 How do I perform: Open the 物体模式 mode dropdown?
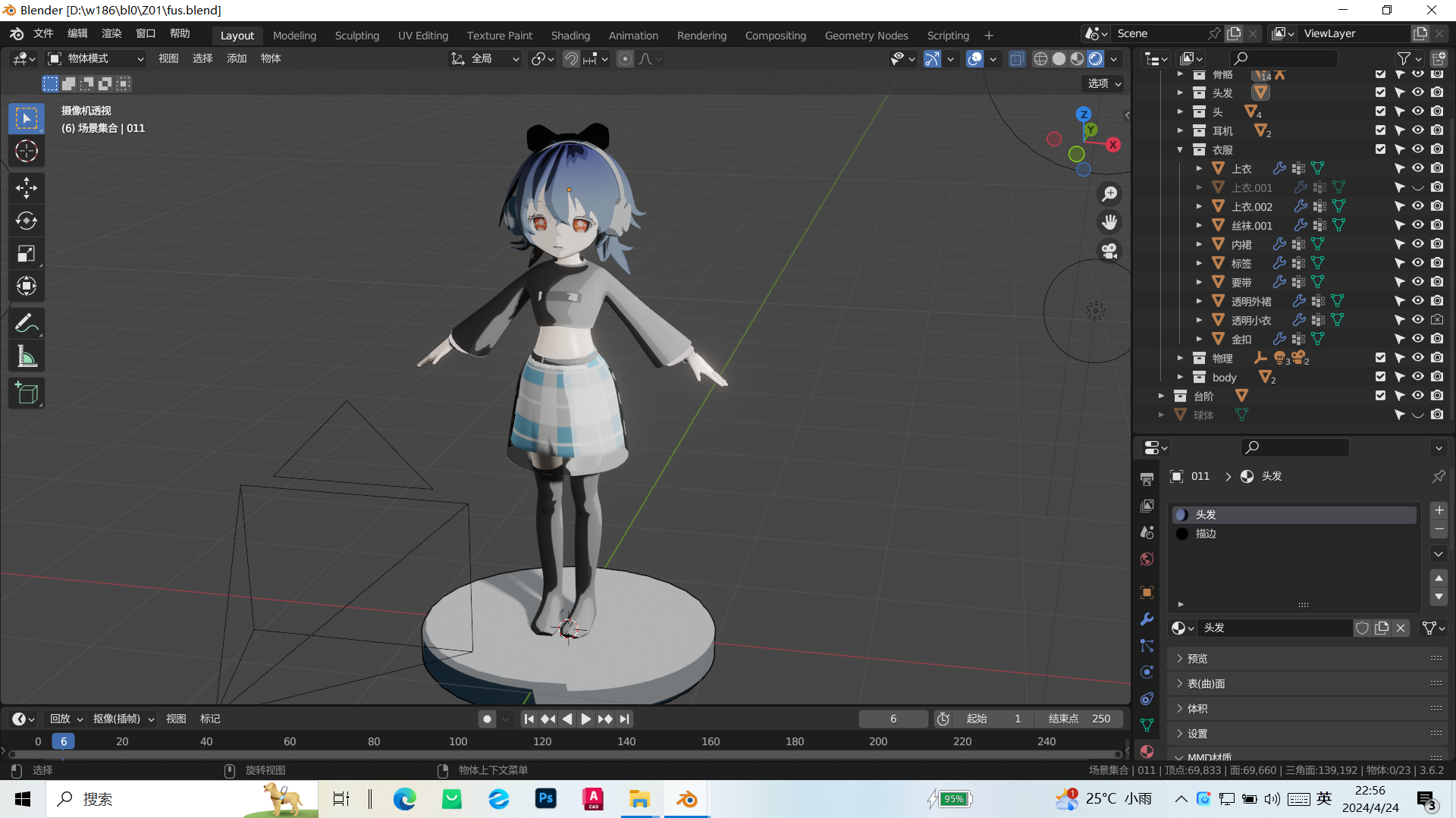[96, 59]
